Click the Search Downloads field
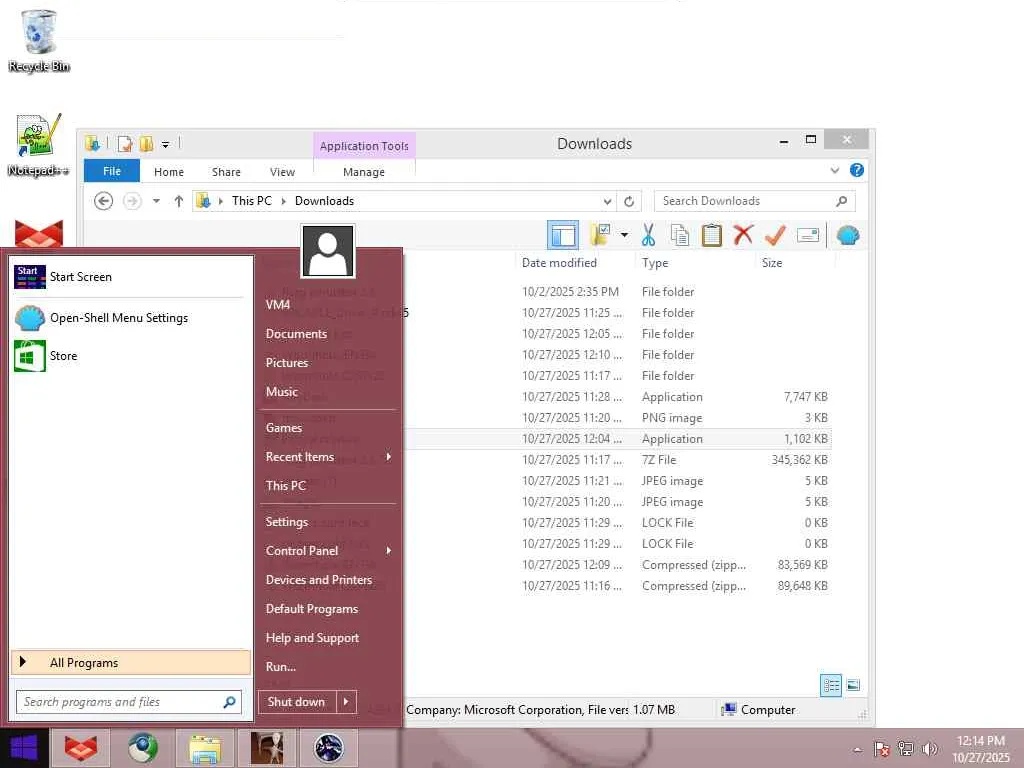This screenshot has width=1024, height=768. coord(754,201)
